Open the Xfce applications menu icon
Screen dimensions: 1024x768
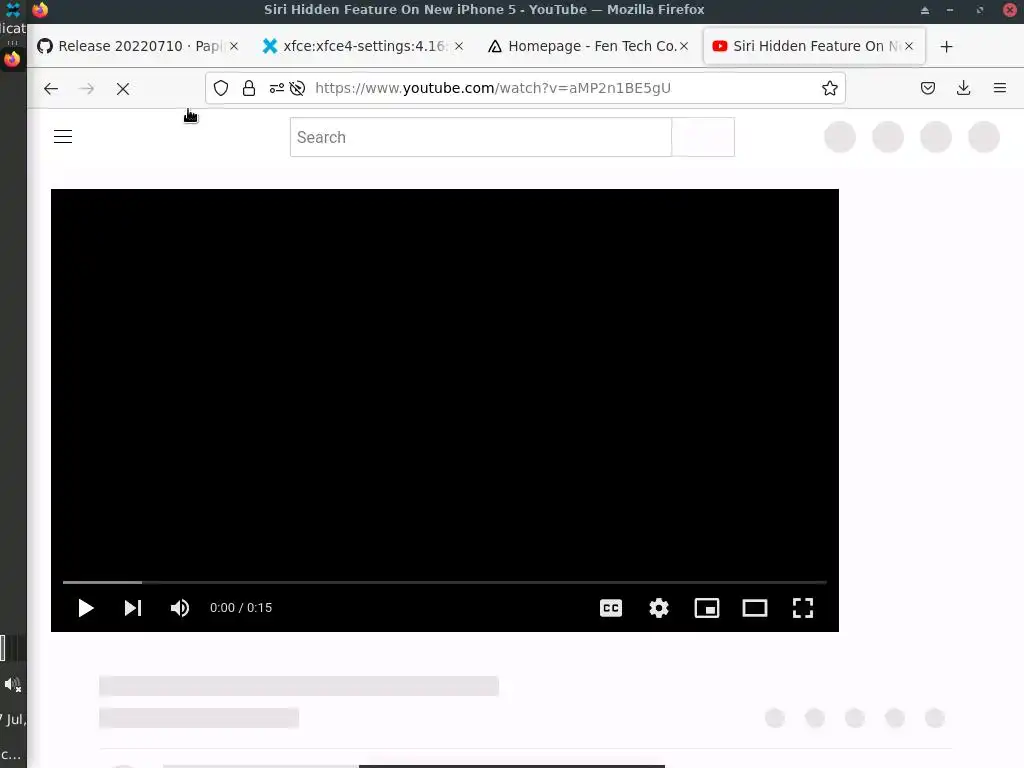[x=12, y=9]
